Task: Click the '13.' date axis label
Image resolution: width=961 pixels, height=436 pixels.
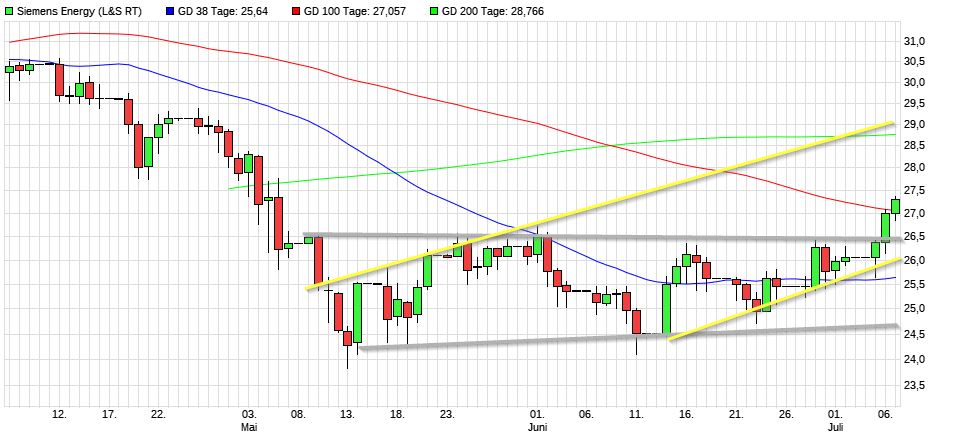Action: pyautogui.click(x=348, y=415)
